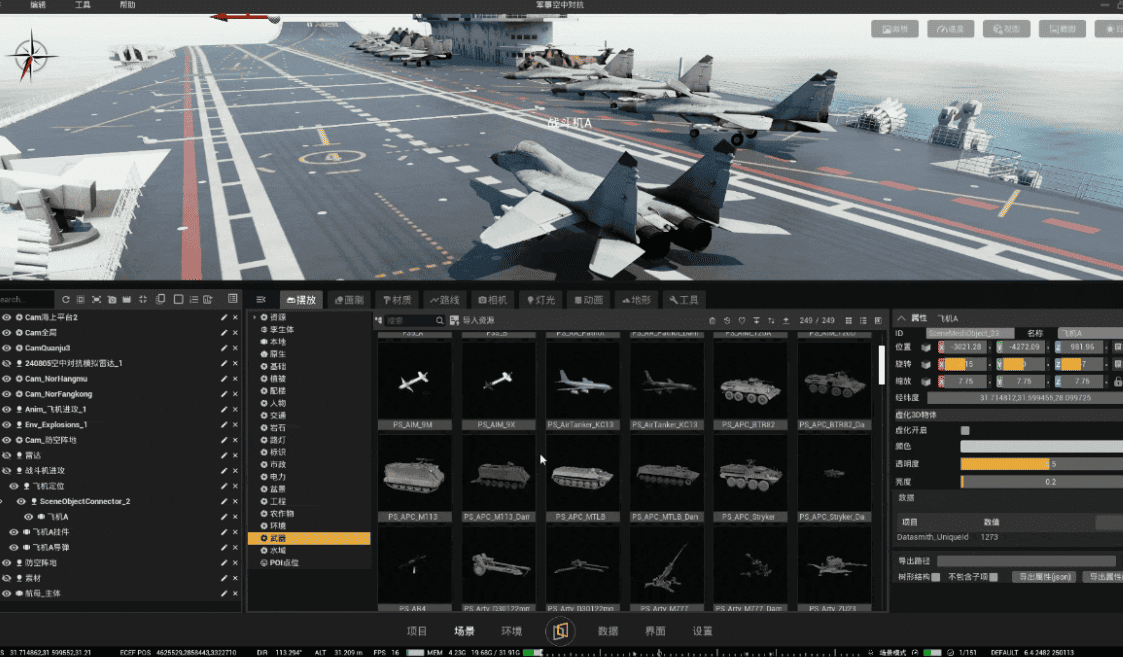
Task: Expand the 资源 category in asset tree
Action: click(254, 317)
